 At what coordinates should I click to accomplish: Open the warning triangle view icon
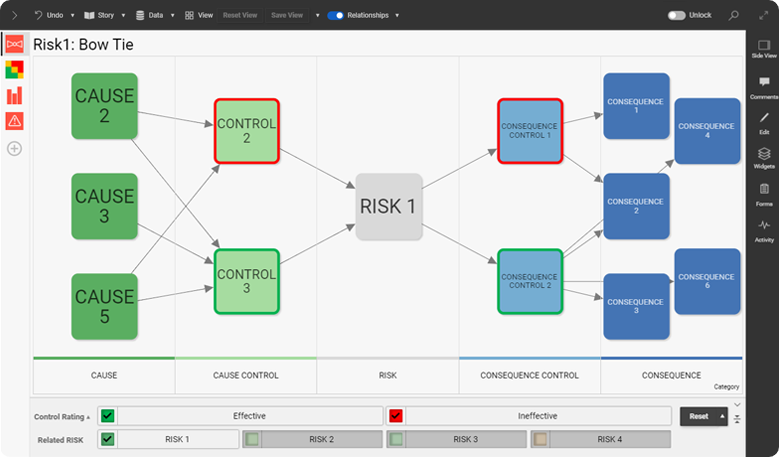click(14, 121)
